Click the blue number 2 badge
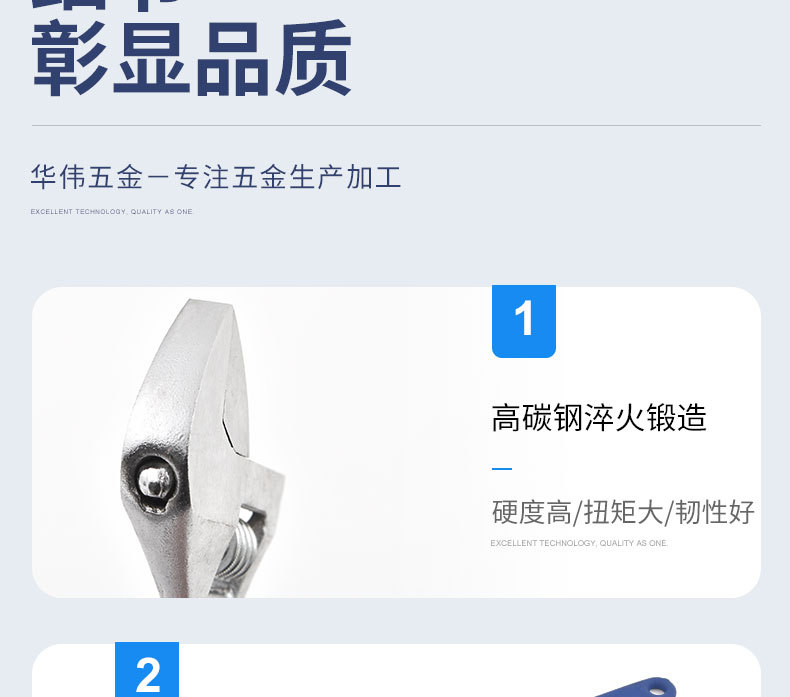 [x=147, y=669]
